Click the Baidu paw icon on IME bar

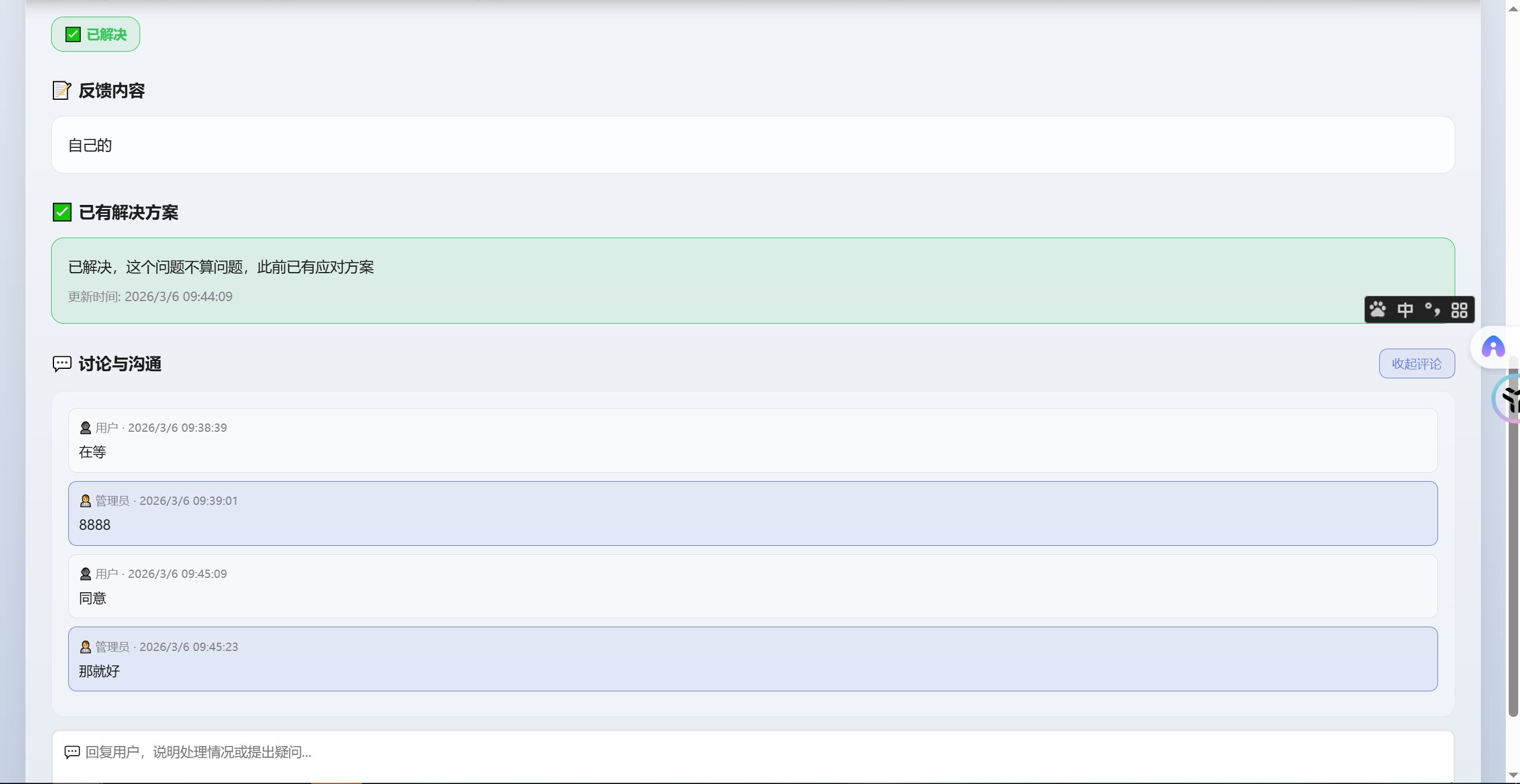(x=1377, y=309)
